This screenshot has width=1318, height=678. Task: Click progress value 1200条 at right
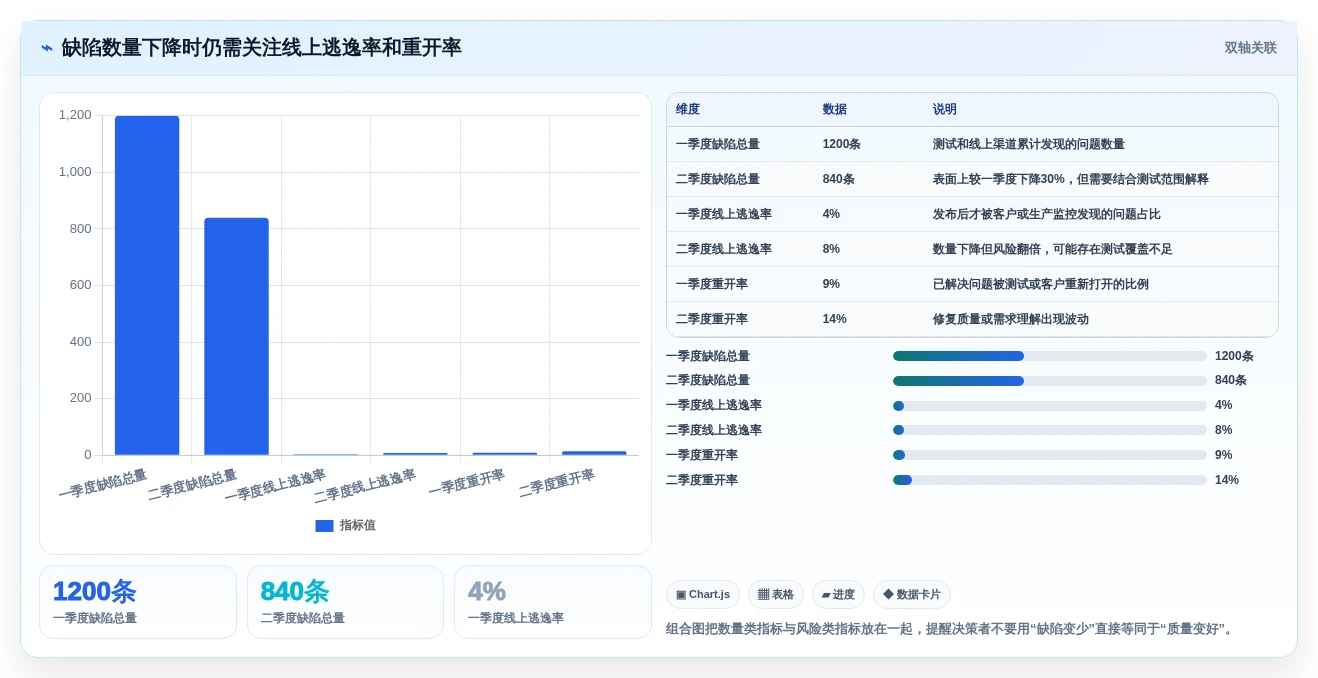[x=1234, y=356]
